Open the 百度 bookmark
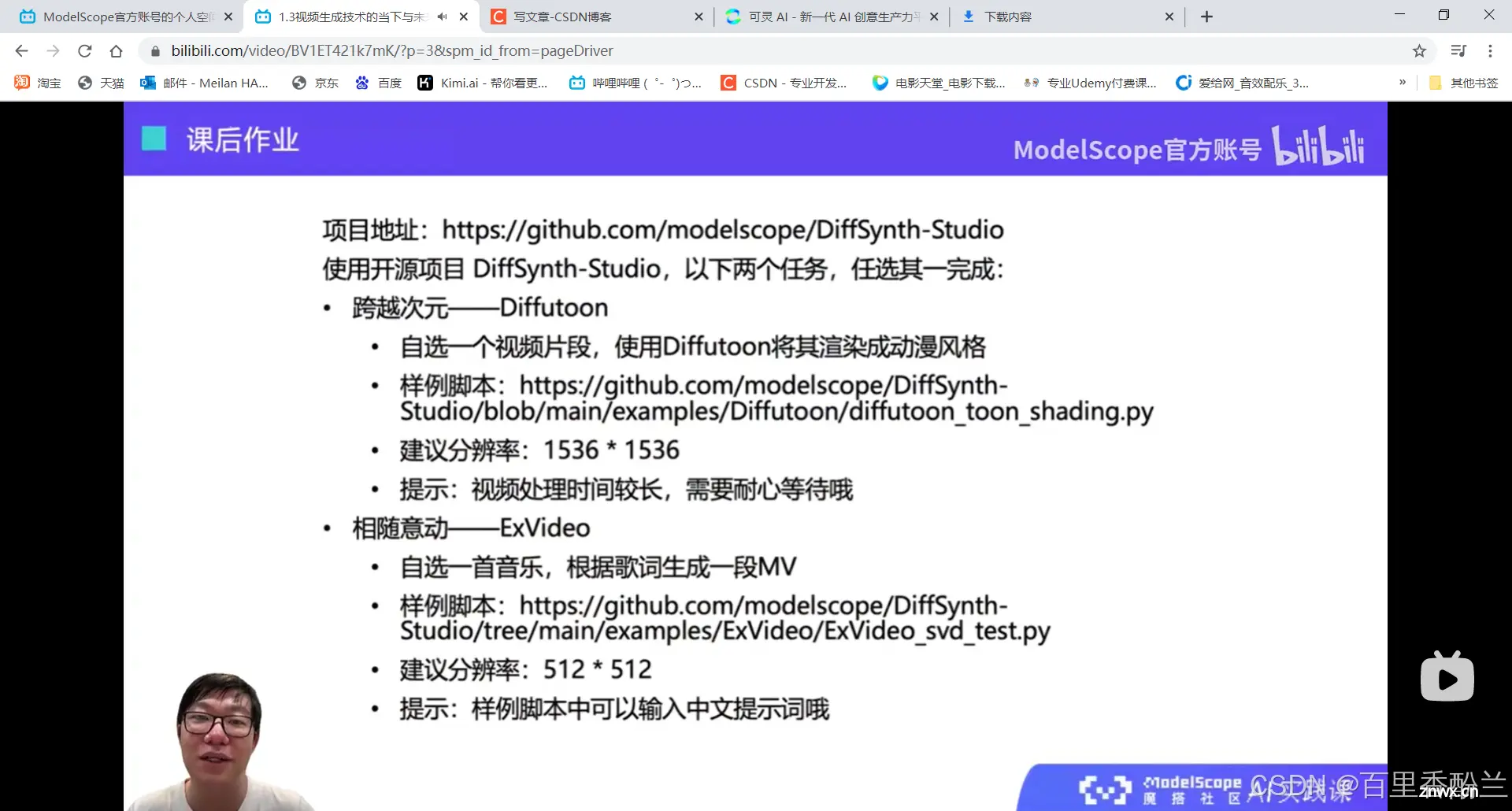The height and width of the screenshot is (811, 1512). pyautogui.click(x=379, y=83)
